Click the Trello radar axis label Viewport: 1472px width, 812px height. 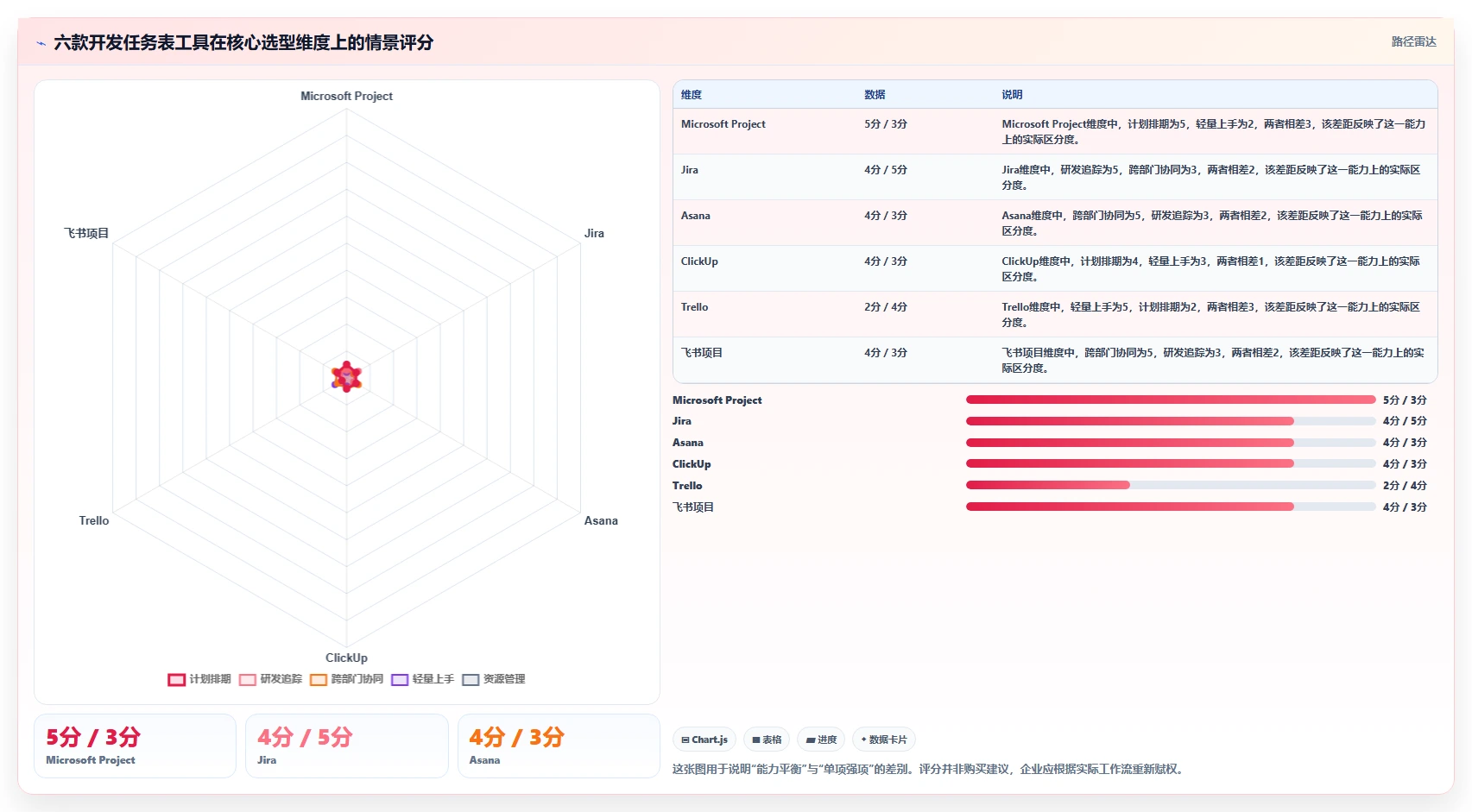(94, 520)
